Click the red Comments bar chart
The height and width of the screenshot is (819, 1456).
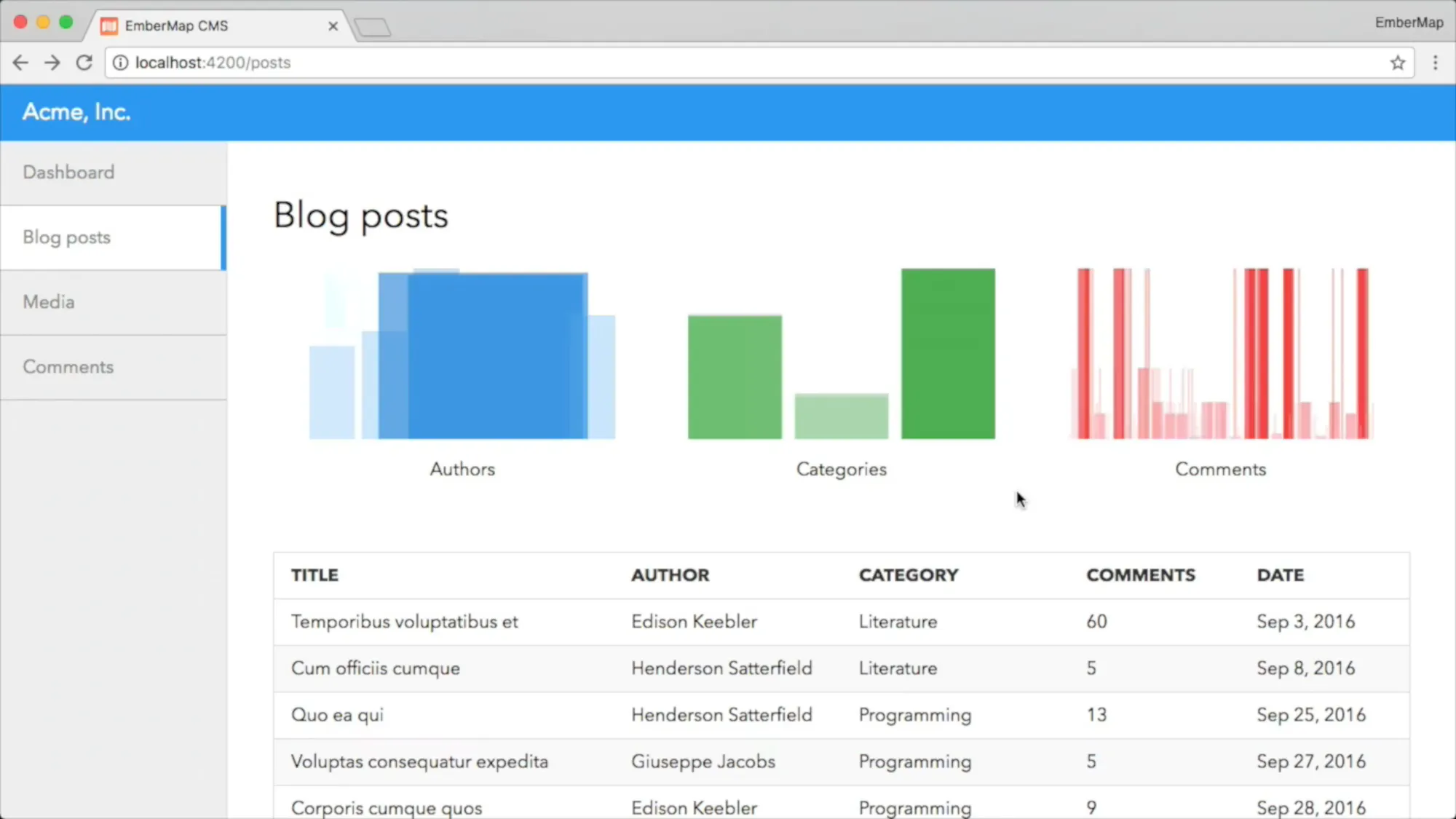click(x=1221, y=354)
